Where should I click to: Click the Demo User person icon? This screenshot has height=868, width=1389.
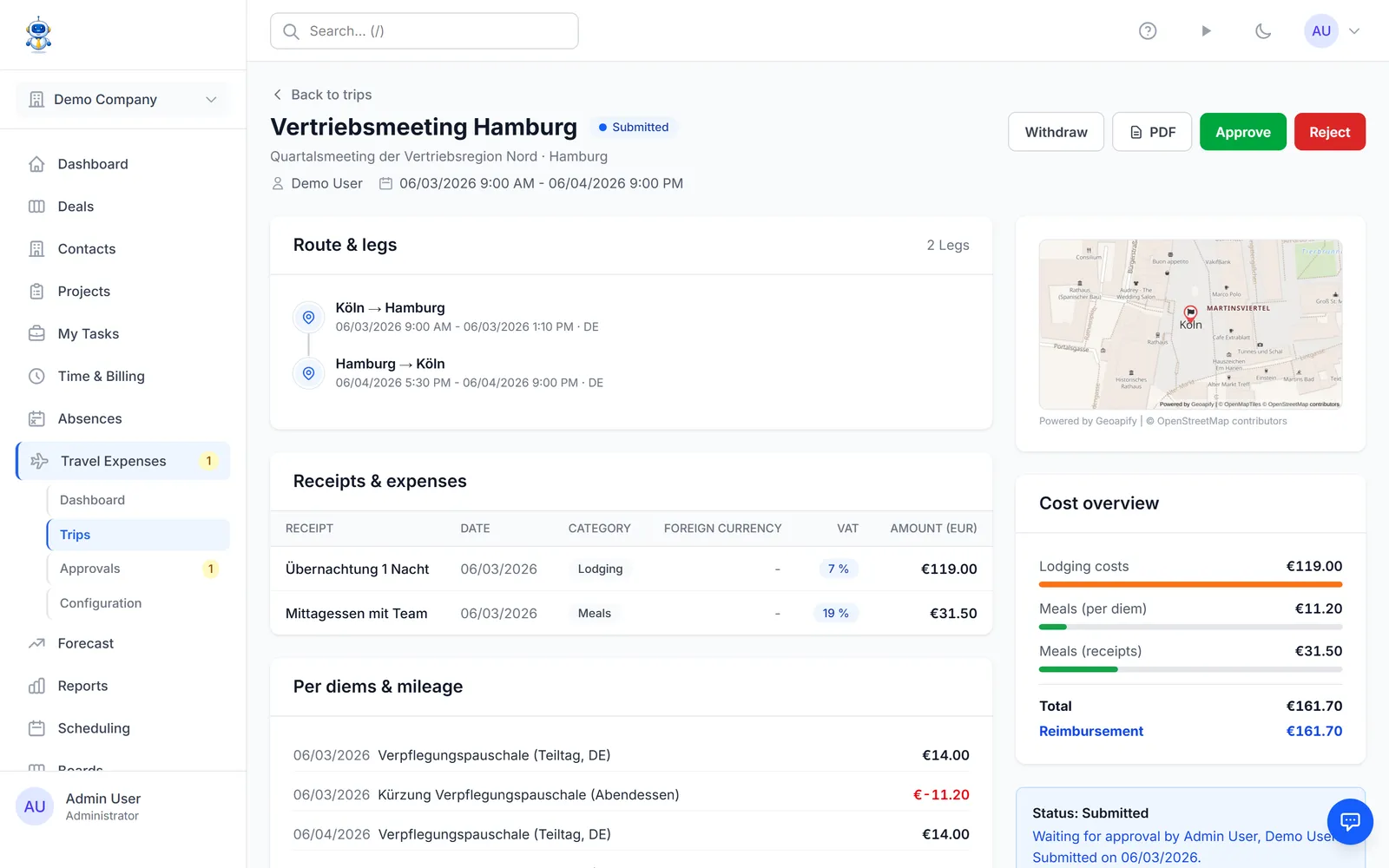(278, 184)
